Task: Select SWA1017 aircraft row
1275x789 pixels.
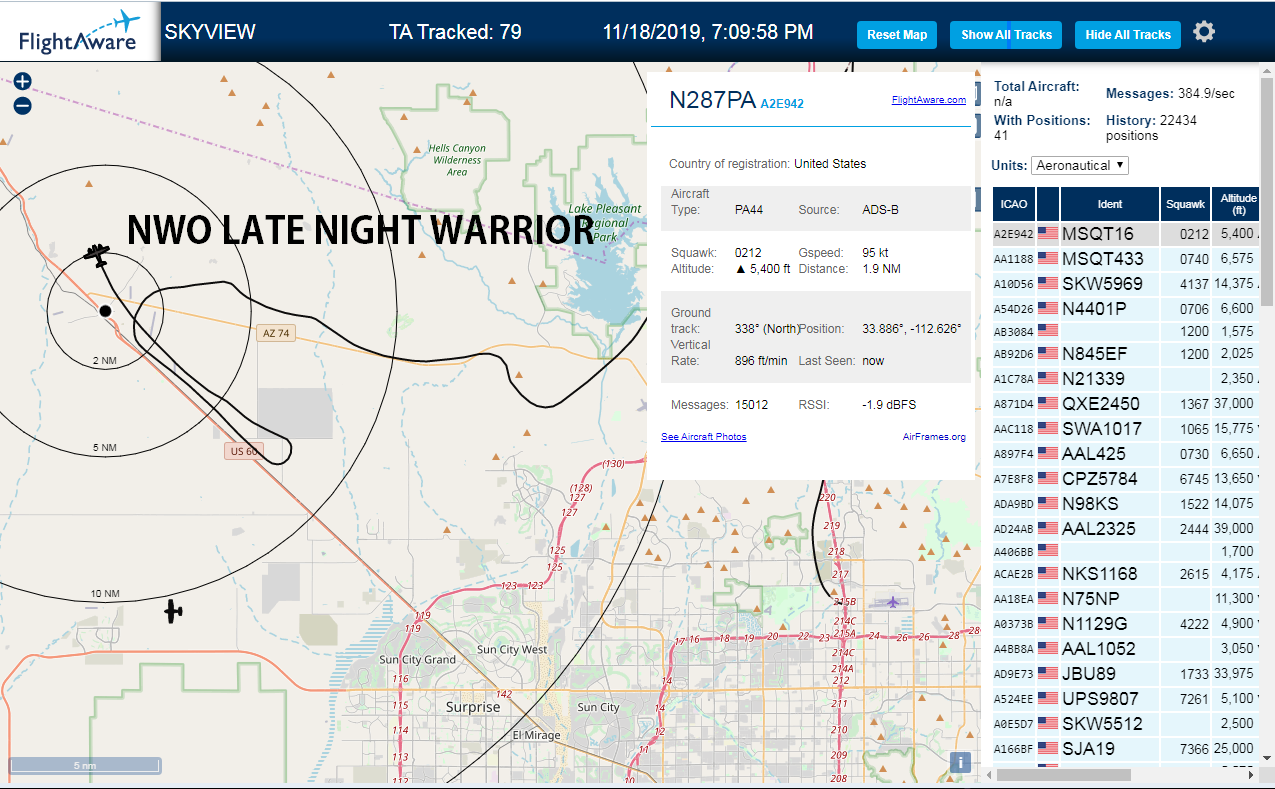Action: [x=1126, y=429]
